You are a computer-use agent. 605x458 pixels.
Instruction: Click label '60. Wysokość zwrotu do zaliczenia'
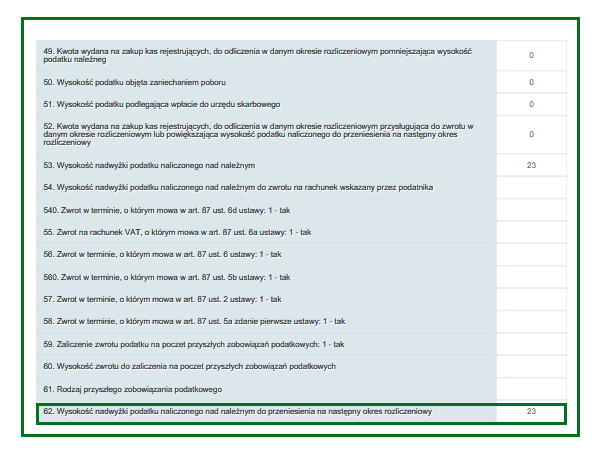click(189, 366)
